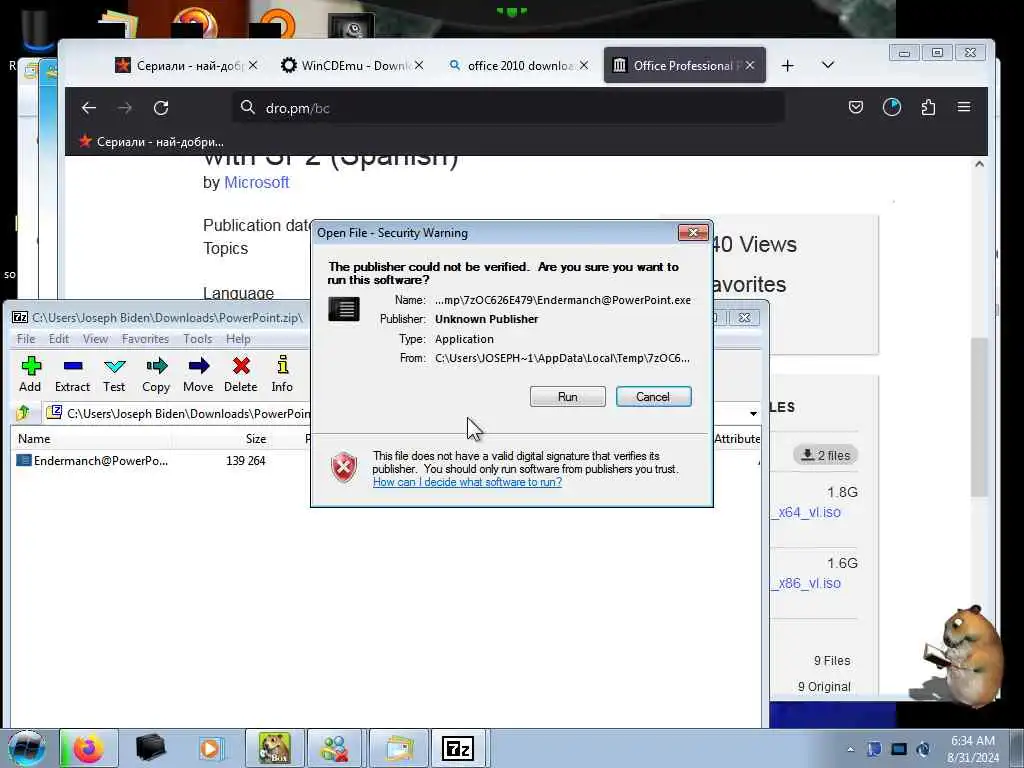Close the WinCDEmu tab

pos(419,65)
